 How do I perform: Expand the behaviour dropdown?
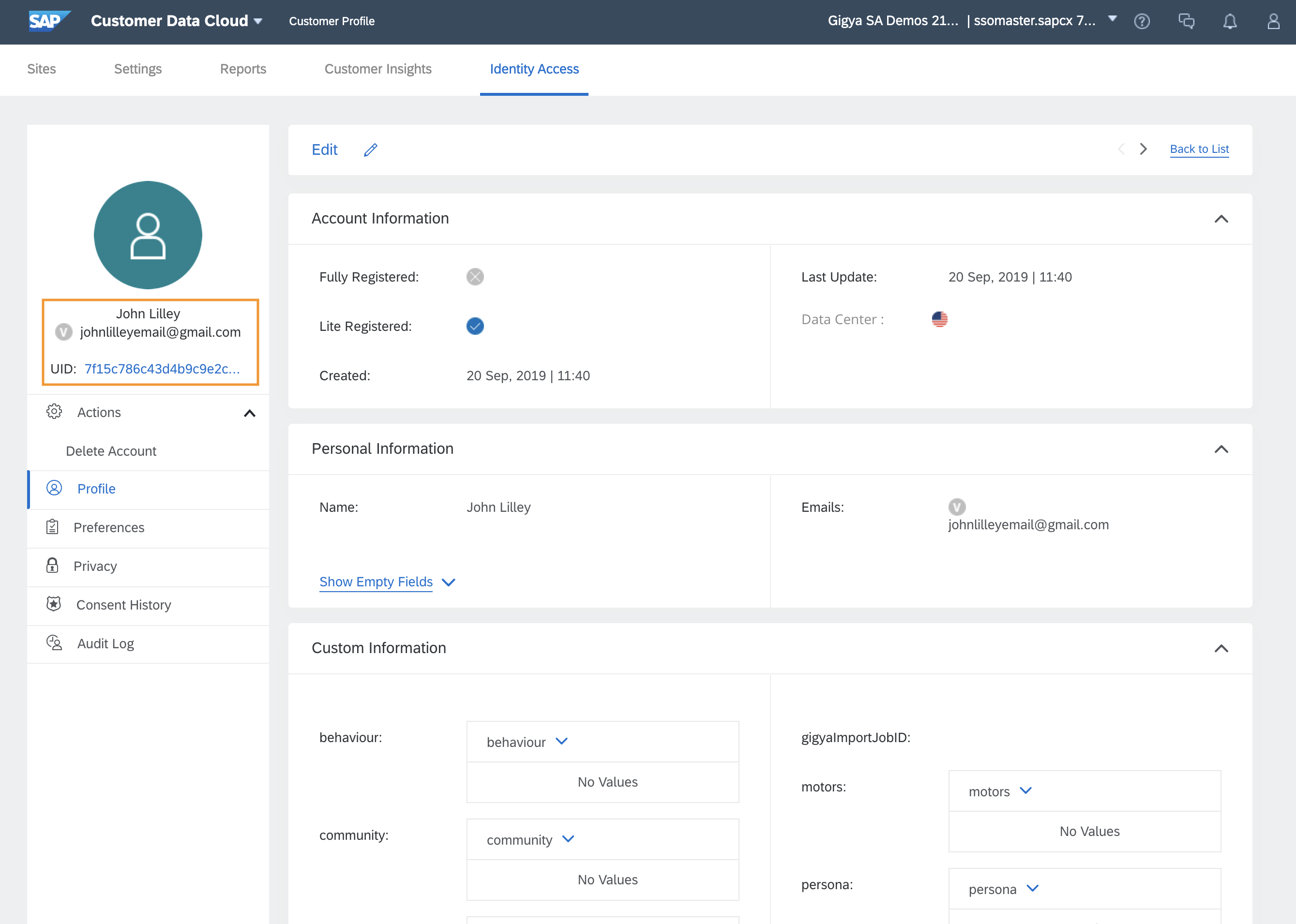pos(562,741)
